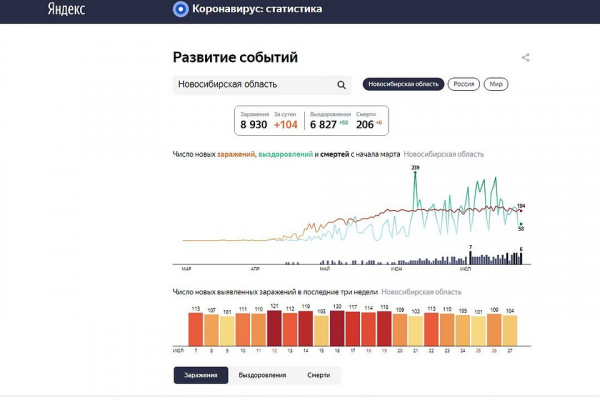Switch region filter to Россия
The height and width of the screenshot is (400, 600).
coord(463,85)
